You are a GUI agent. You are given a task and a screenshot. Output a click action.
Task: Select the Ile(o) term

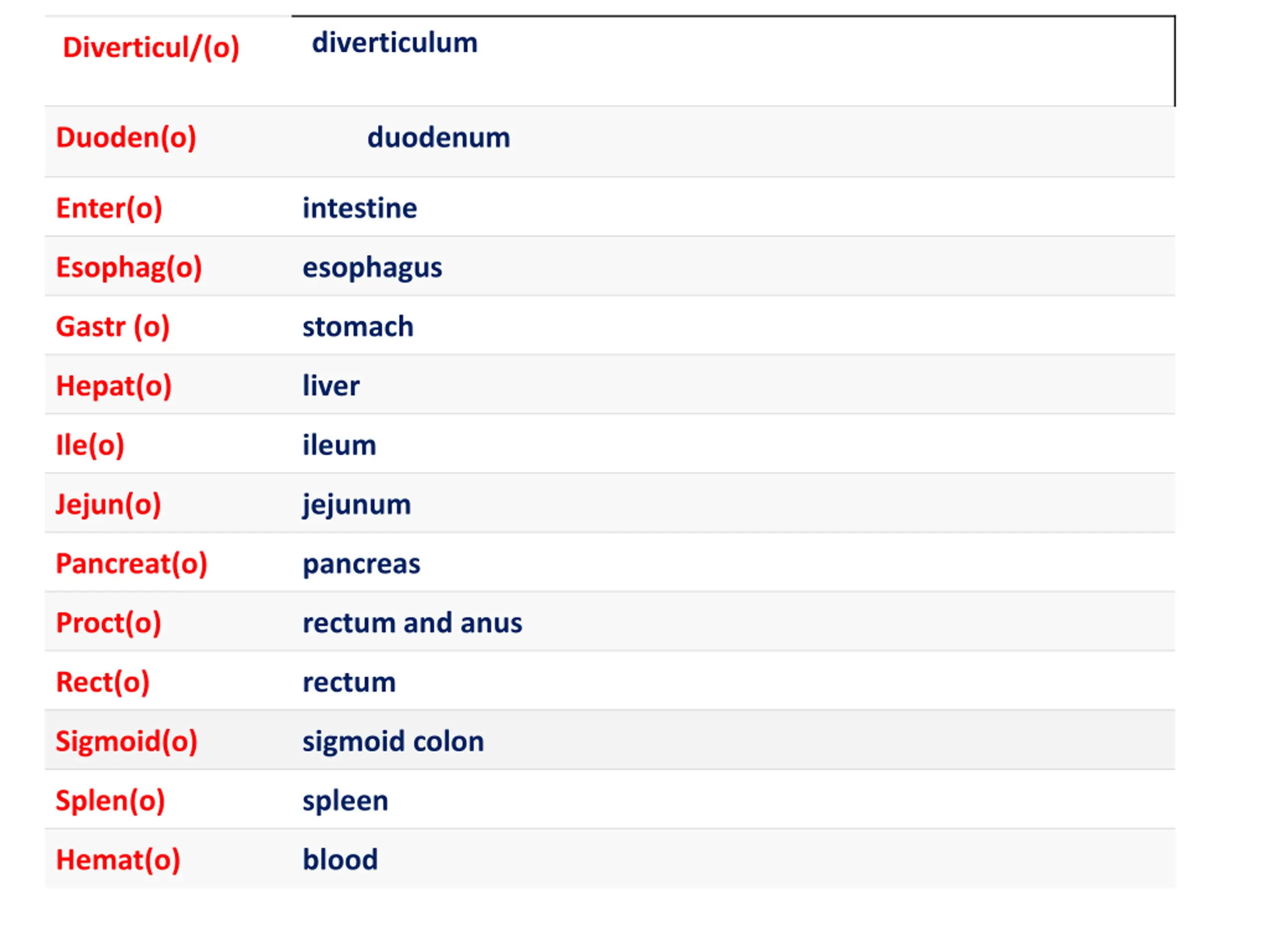click(x=90, y=446)
